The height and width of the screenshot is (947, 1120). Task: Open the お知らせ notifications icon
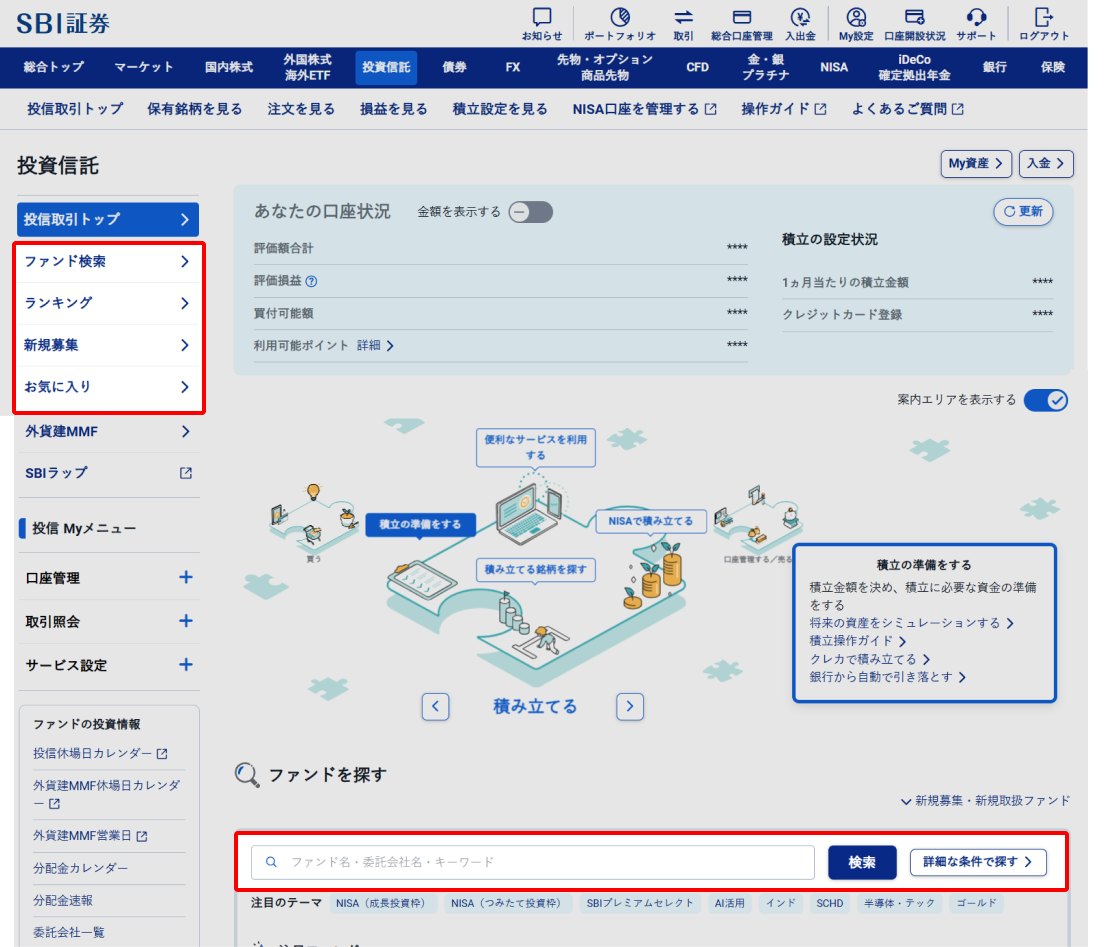(542, 24)
